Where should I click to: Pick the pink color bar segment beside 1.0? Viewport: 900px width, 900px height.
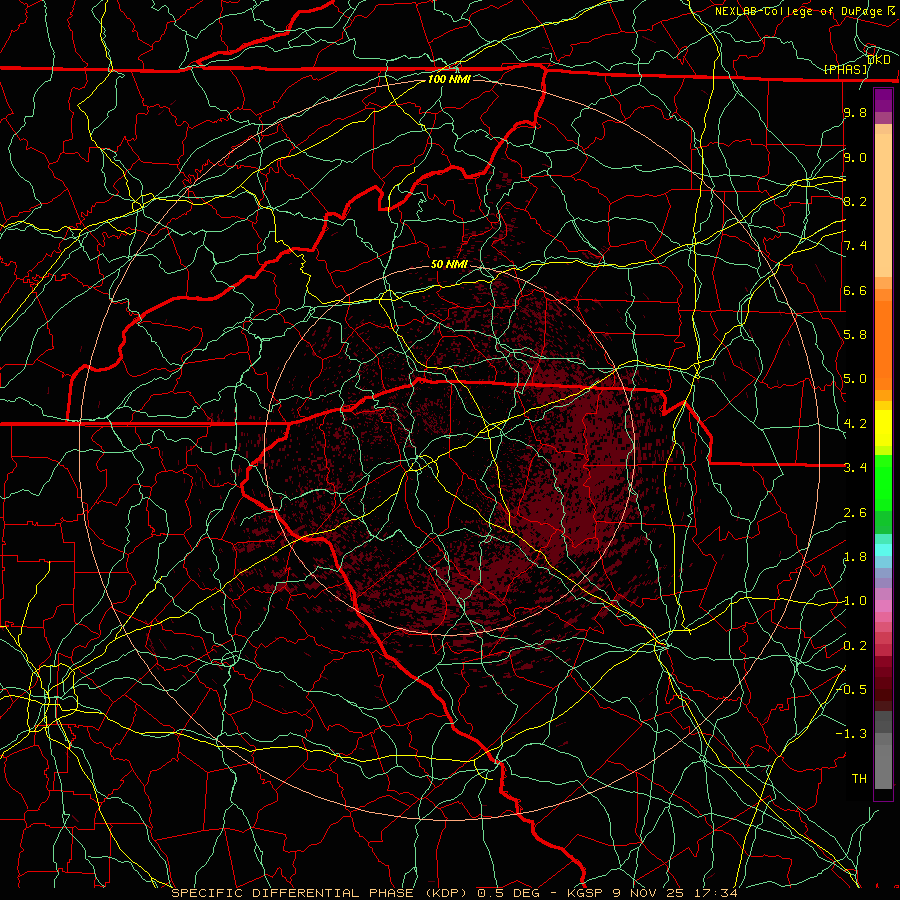[x=883, y=606]
